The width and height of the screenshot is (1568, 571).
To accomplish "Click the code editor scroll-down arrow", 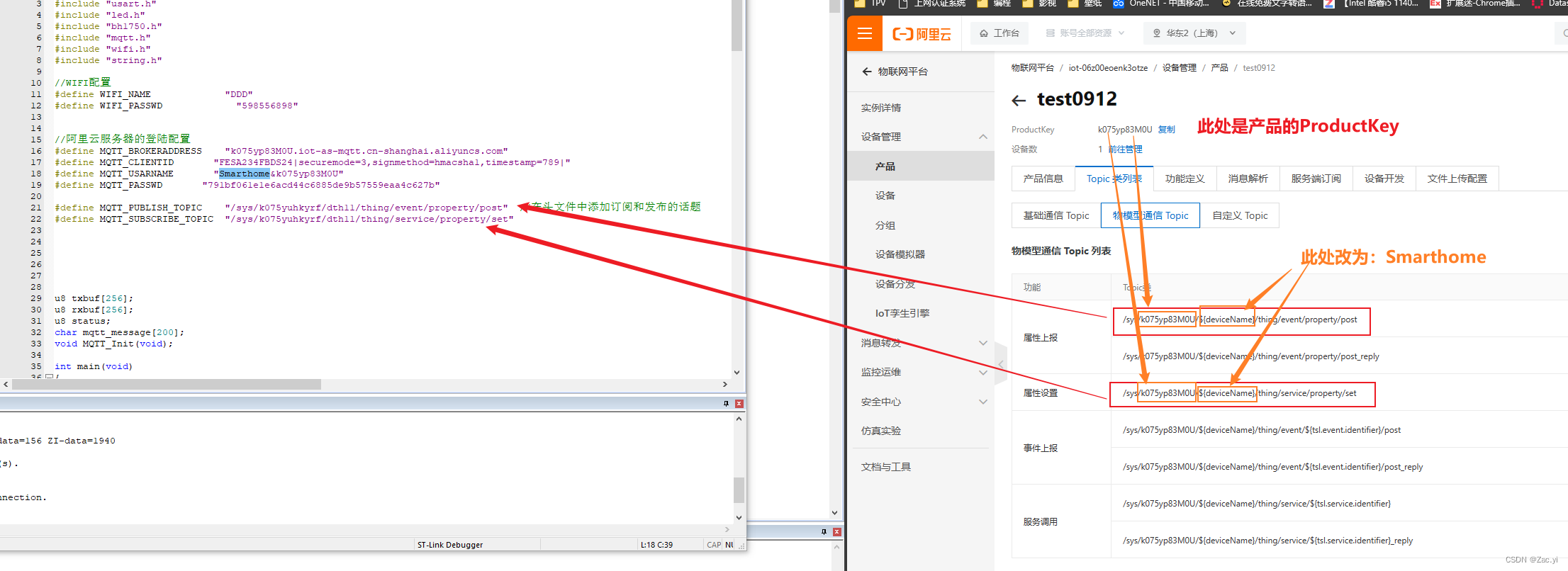I will click(x=737, y=372).
